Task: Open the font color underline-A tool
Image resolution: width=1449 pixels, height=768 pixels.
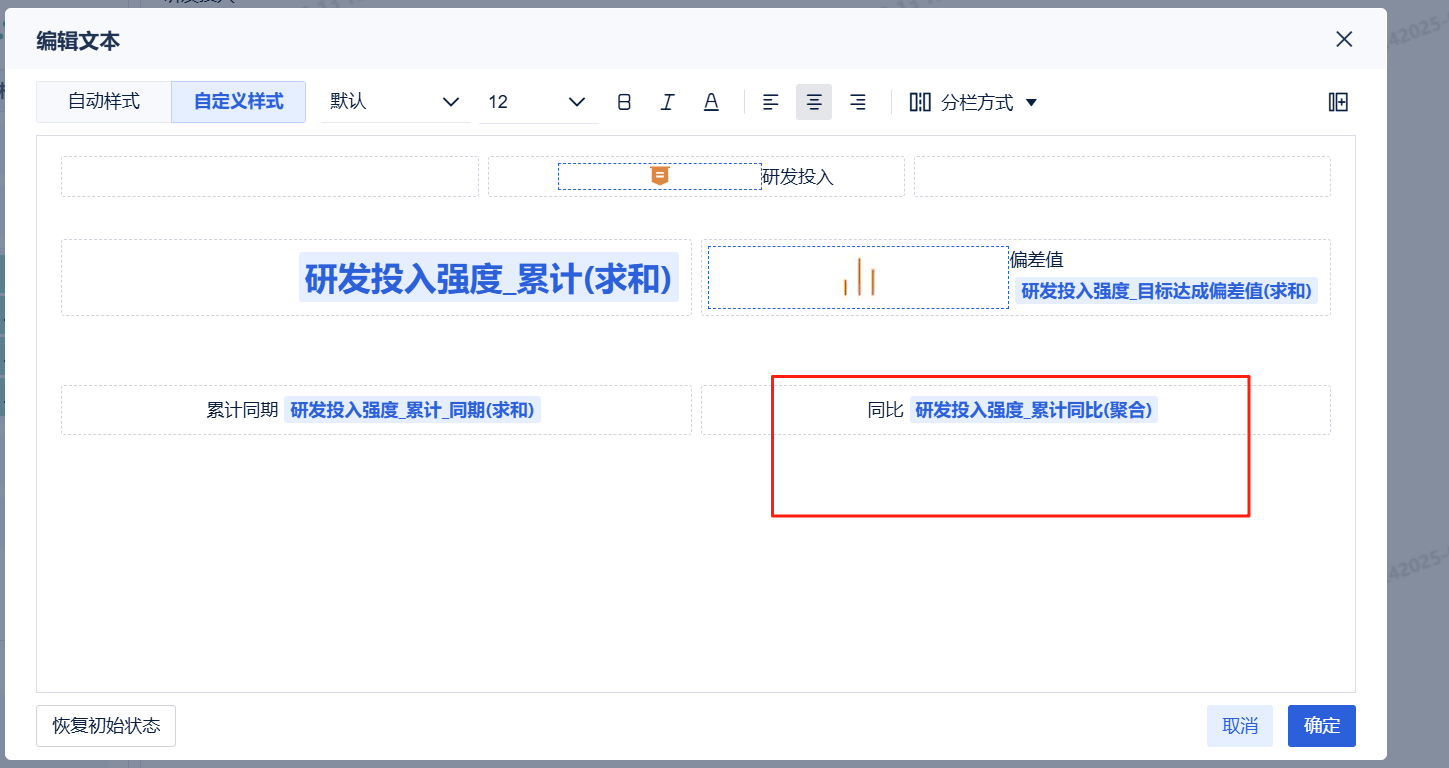Action: (711, 102)
